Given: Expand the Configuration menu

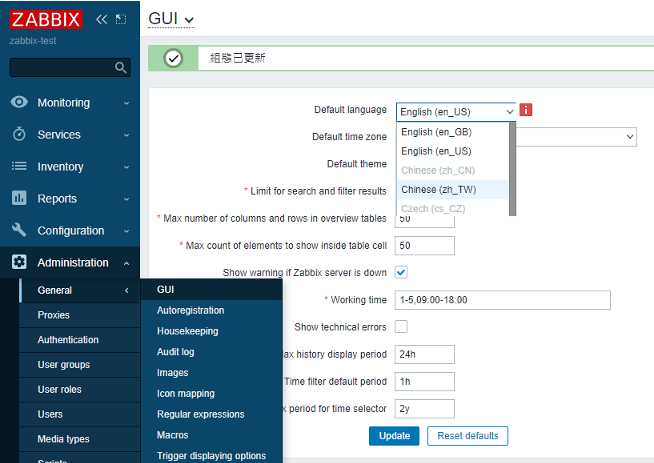Looking at the screenshot, I should point(70,231).
